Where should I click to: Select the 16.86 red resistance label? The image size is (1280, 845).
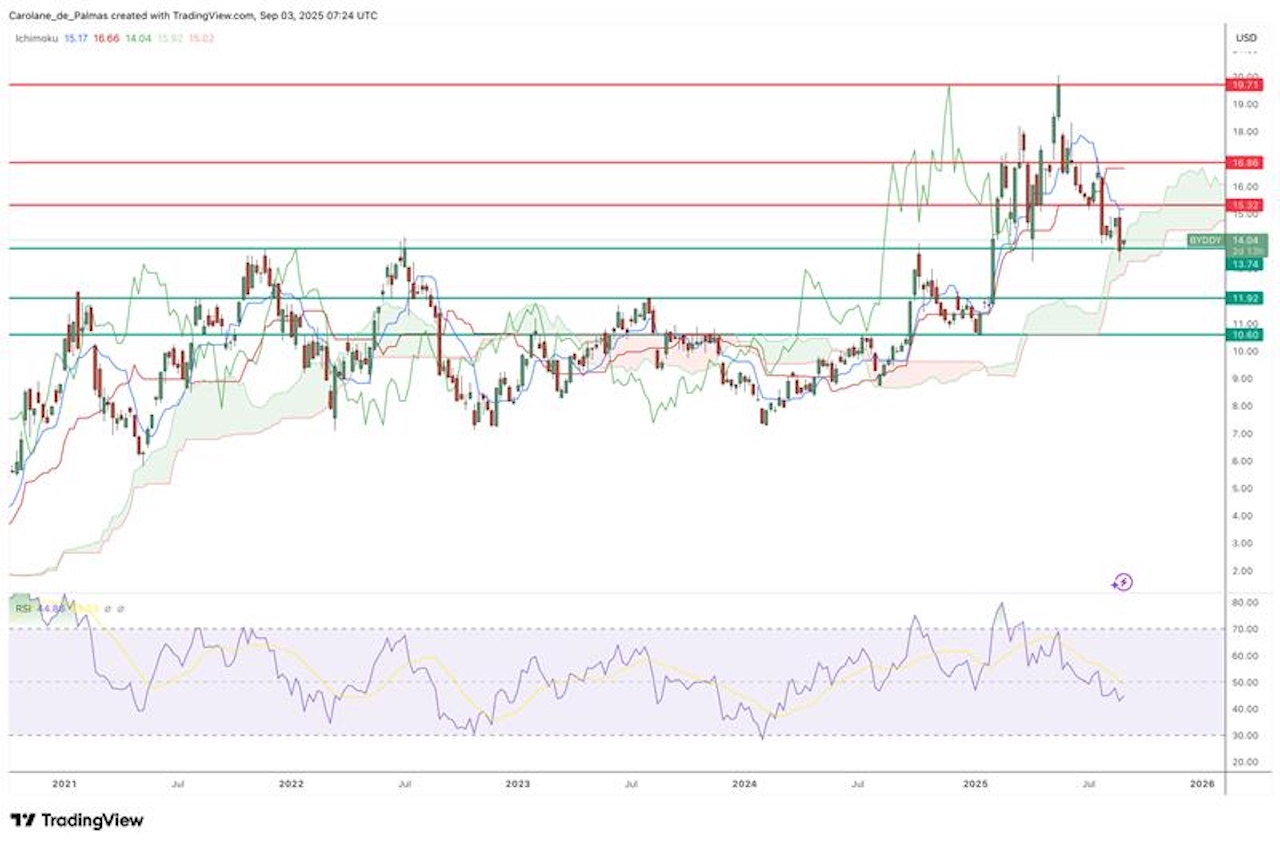point(1245,162)
